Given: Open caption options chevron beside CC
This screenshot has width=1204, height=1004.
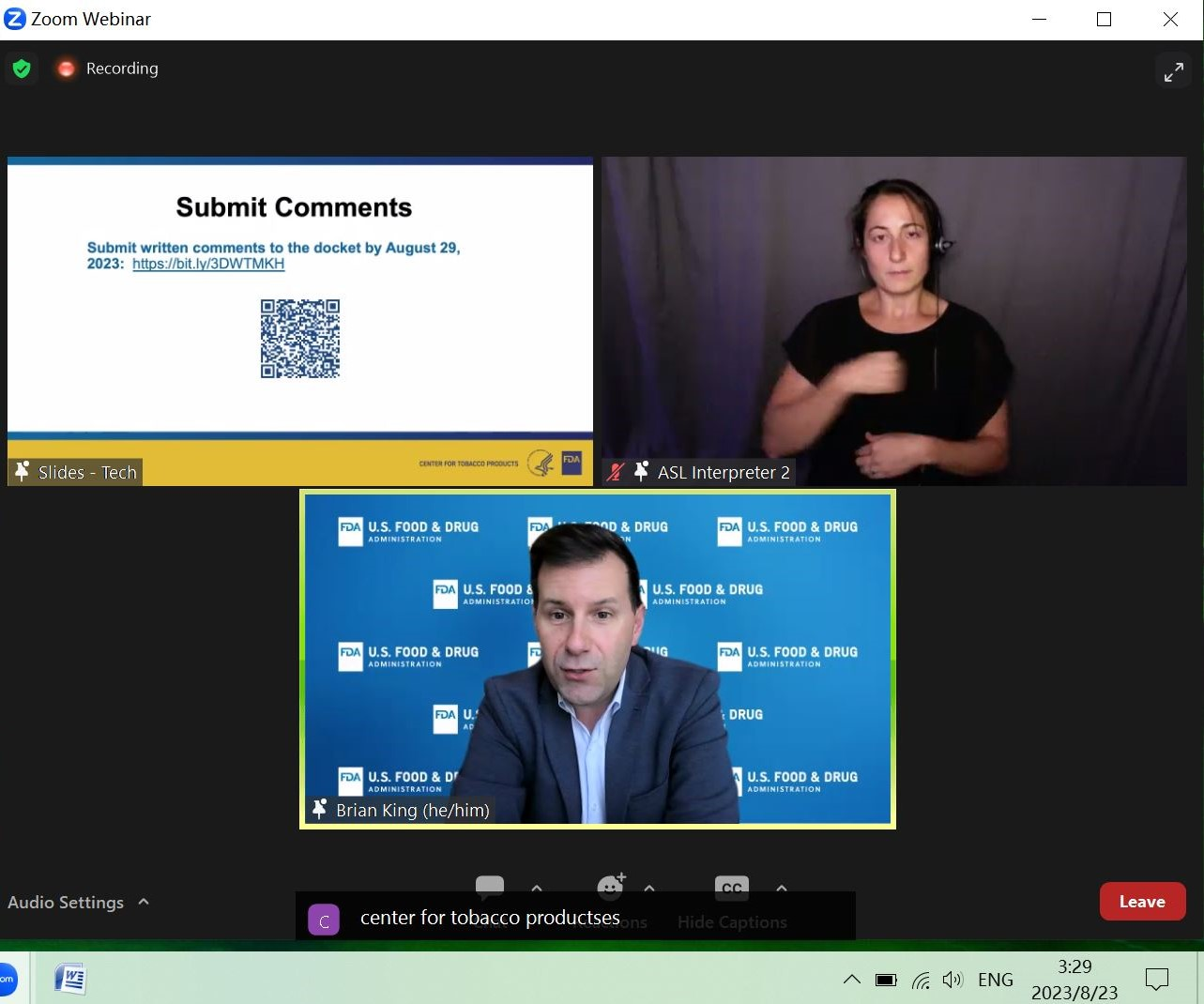Looking at the screenshot, I should coord(782,888).
